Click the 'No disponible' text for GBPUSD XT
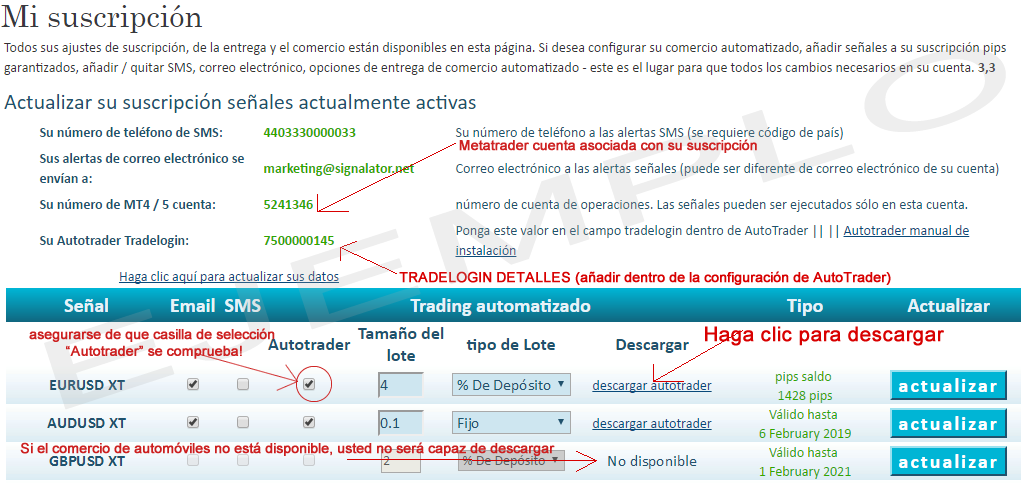 point(652,461)
